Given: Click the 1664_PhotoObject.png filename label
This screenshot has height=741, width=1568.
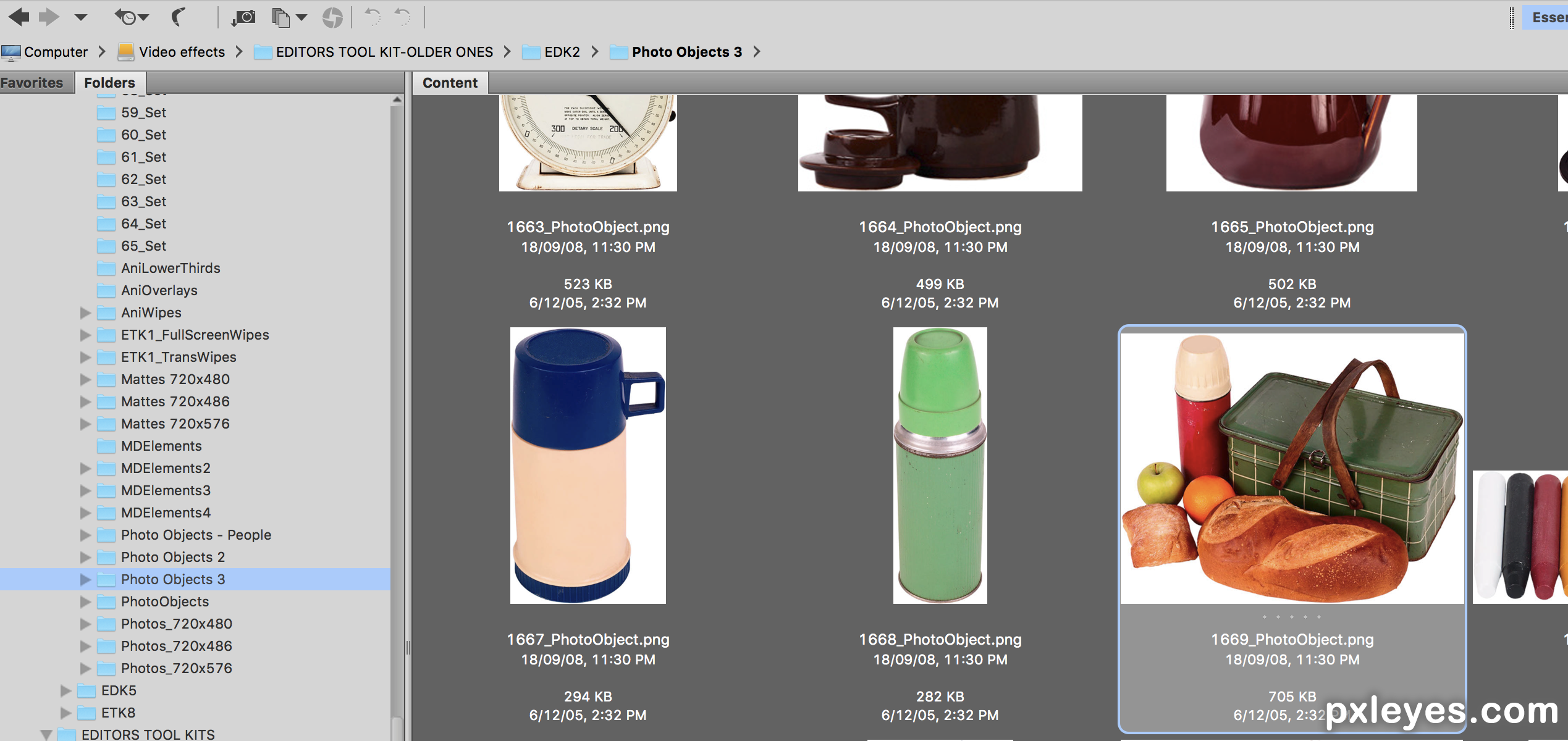Looking at the screenshot, I should [x=940, y=227].
